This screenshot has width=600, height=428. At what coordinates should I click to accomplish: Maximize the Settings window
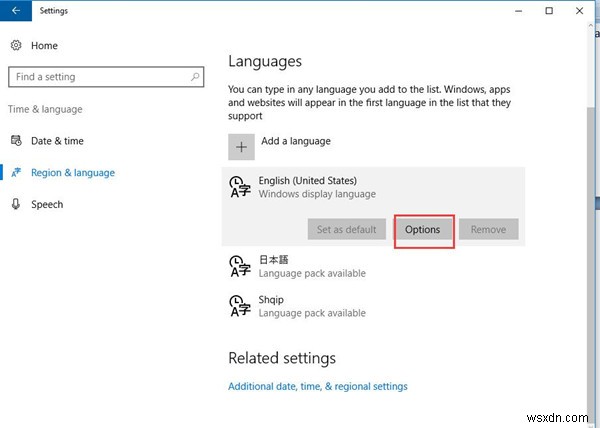549,11
